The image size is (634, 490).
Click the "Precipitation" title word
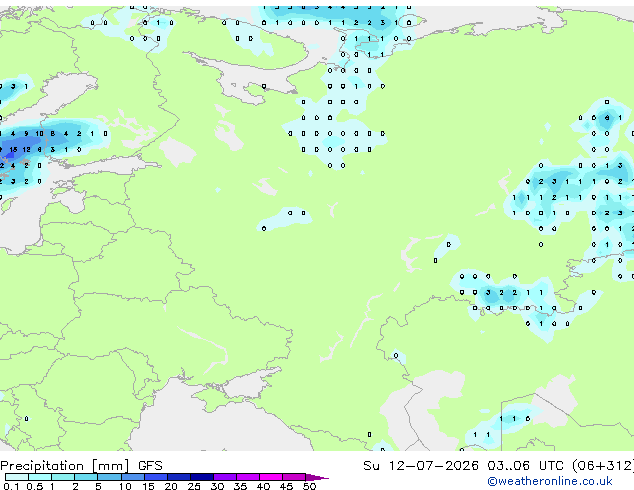(42, 466)
